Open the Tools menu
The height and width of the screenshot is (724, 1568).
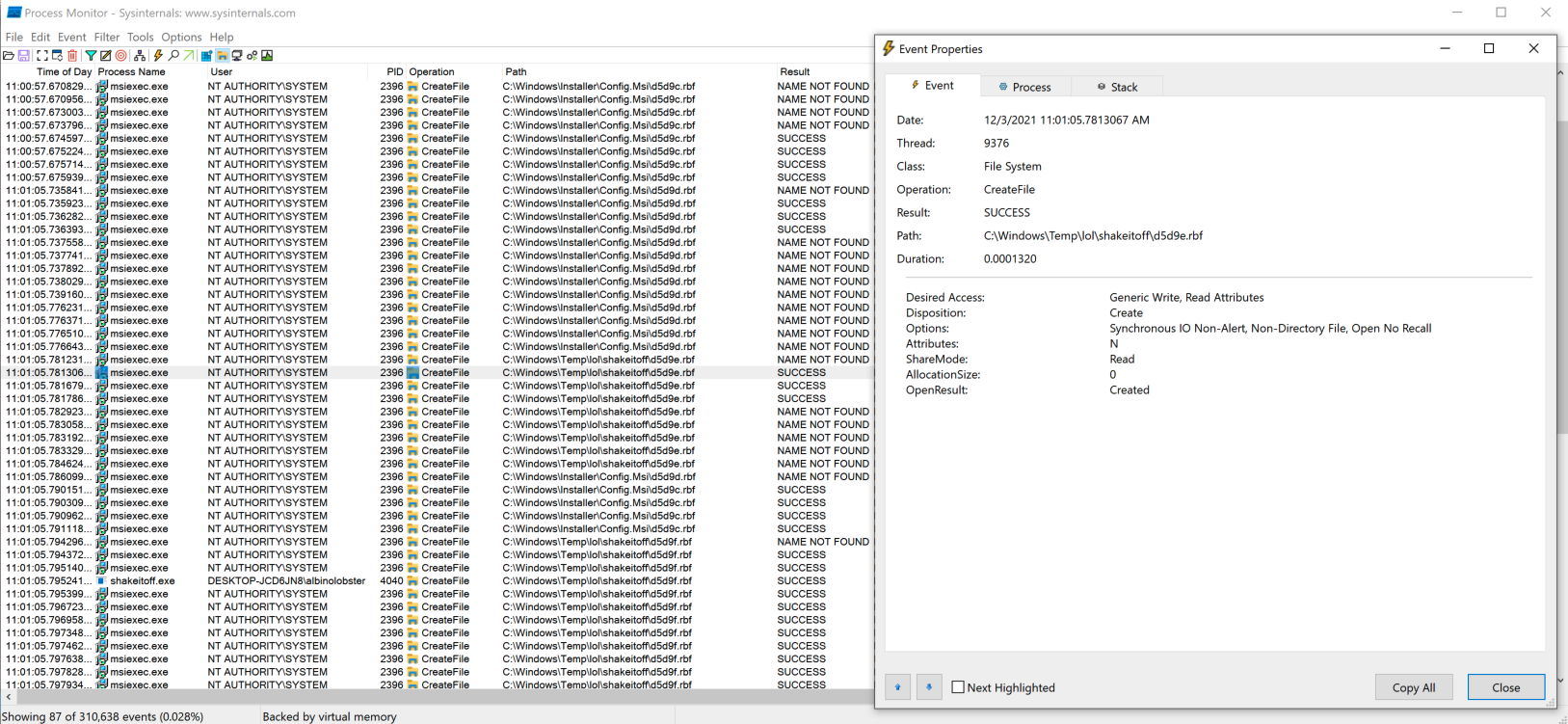[140, 37]
